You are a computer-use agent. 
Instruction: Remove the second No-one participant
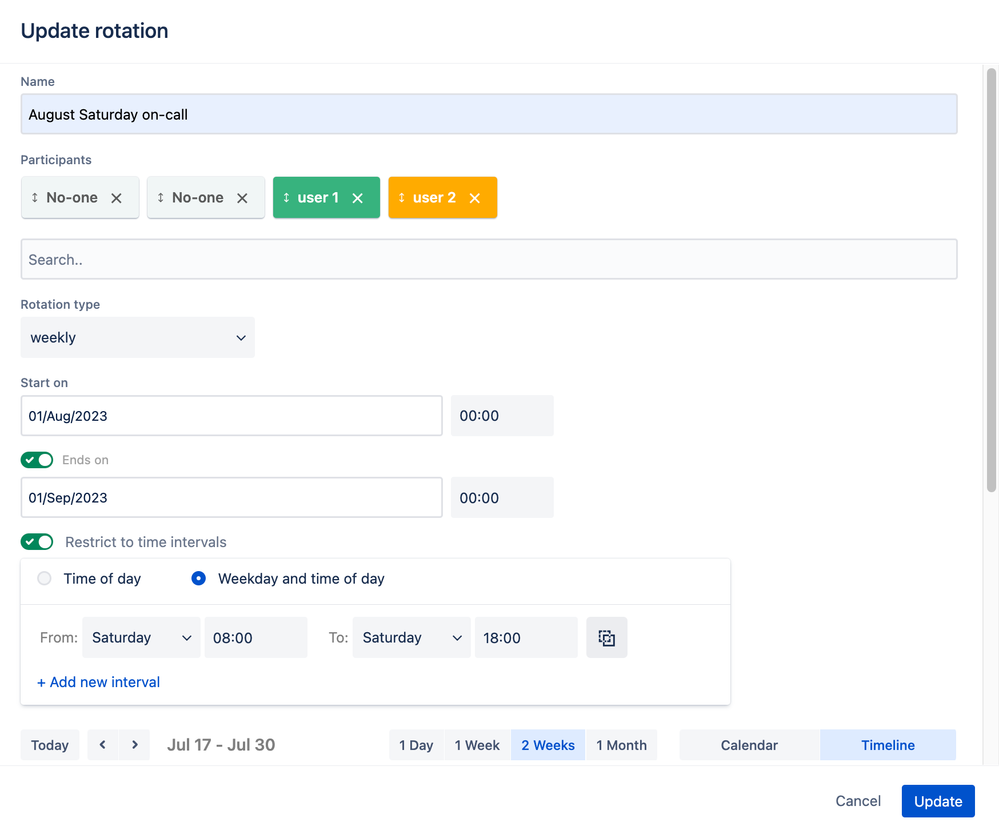pos(242,198)
